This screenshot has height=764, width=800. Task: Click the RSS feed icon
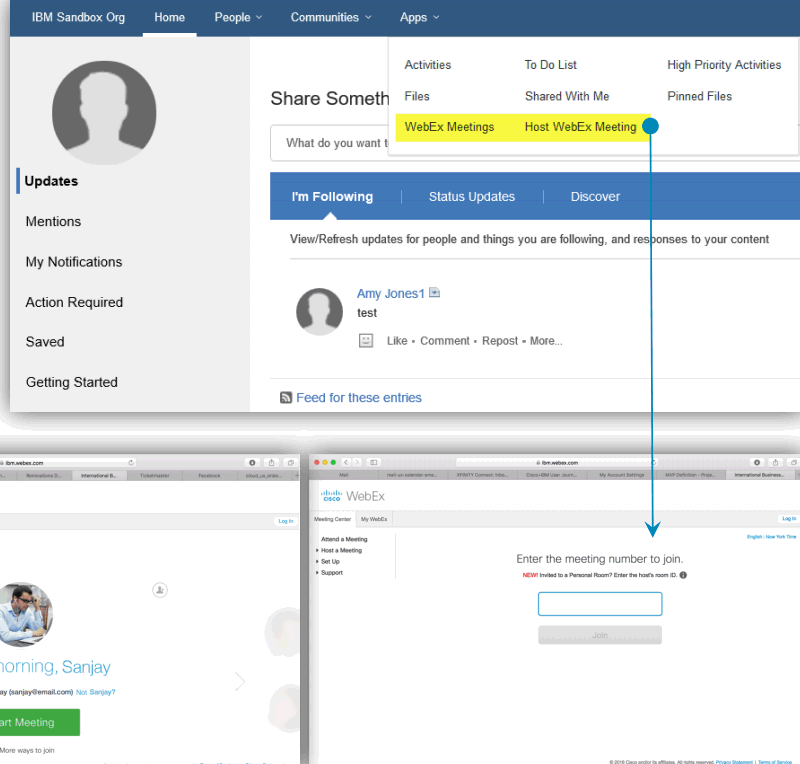286,398
